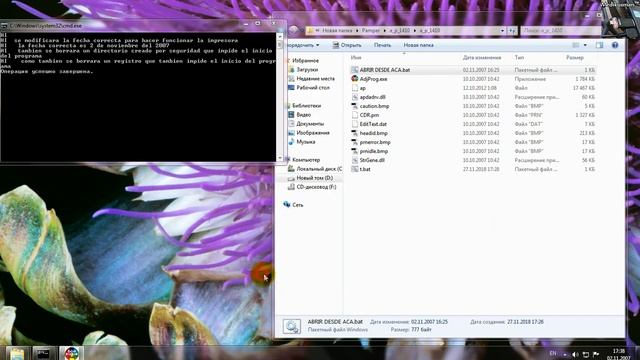Click scroll down arrow in cmd window
This screenshot has height=360, width=640.
[x=280, y=158]
